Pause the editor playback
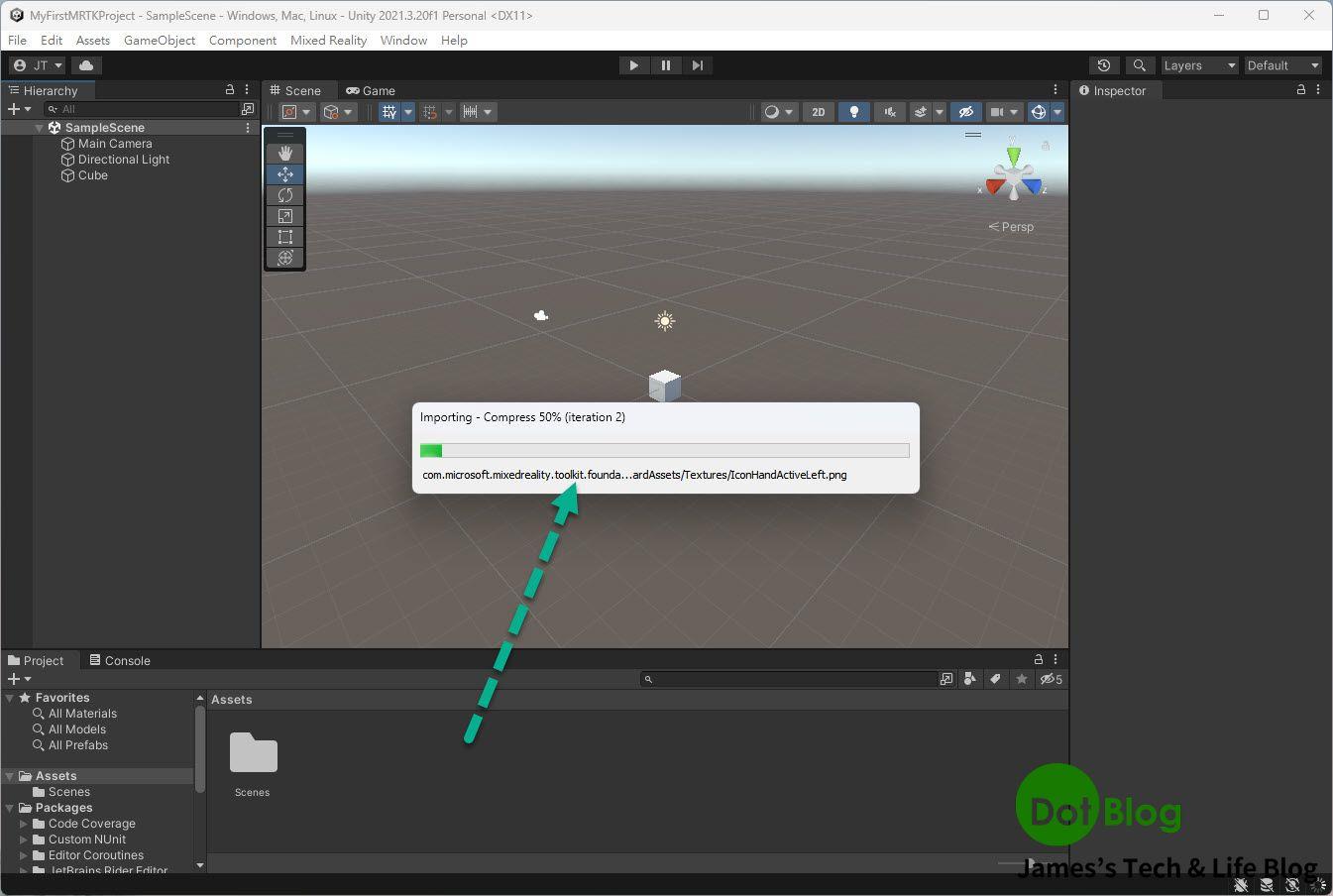The image size is (1333, 896). [666, 65]
